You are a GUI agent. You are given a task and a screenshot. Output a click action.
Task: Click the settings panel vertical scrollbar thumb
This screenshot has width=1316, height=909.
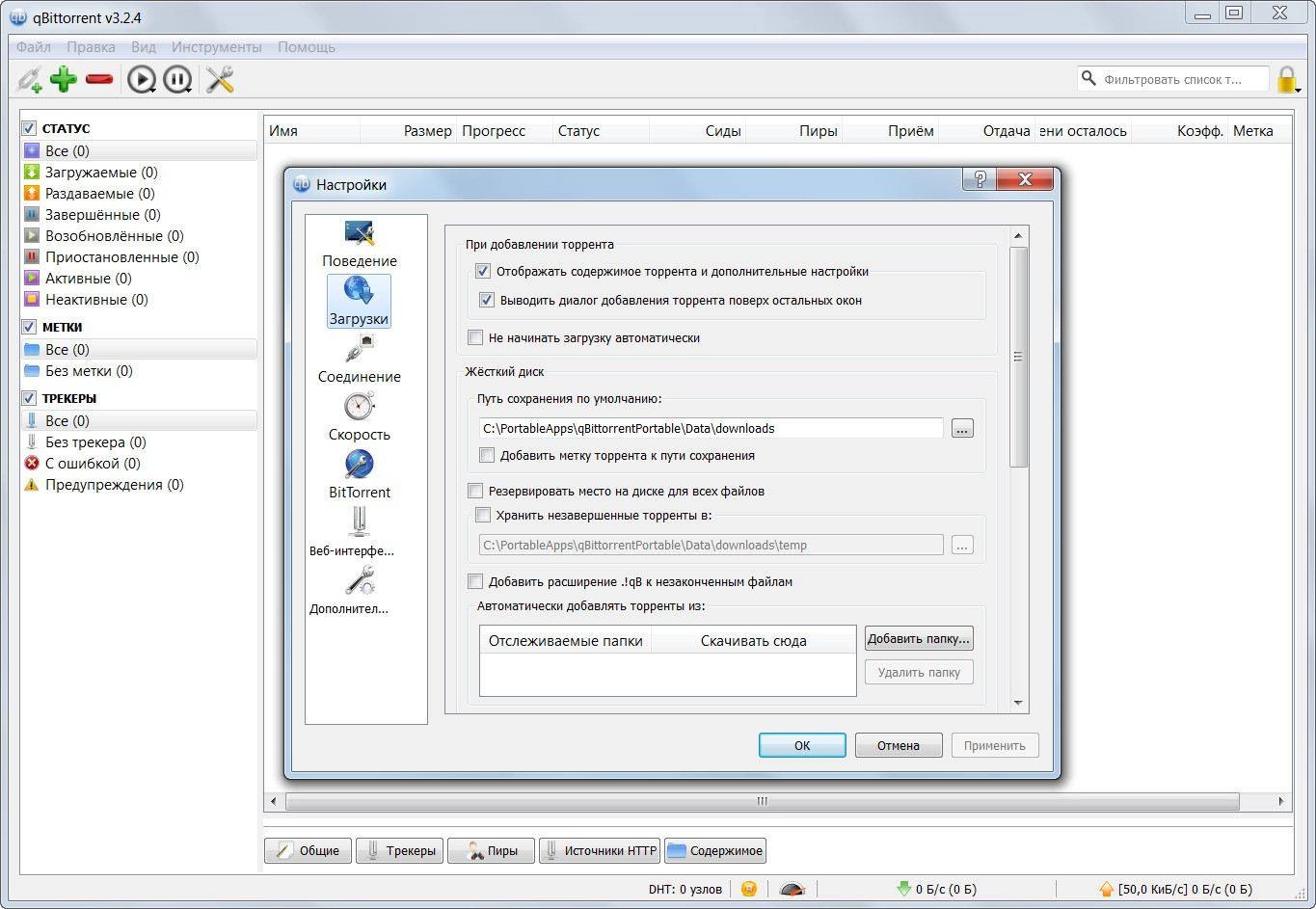coord(1018,357)
